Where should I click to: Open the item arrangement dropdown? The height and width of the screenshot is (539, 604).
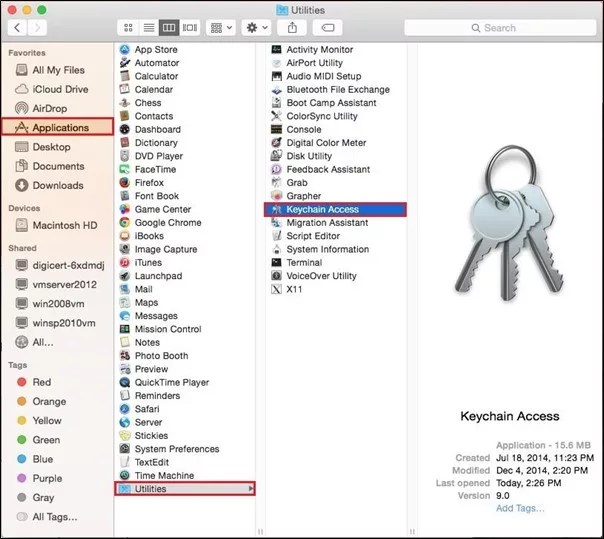221,28
